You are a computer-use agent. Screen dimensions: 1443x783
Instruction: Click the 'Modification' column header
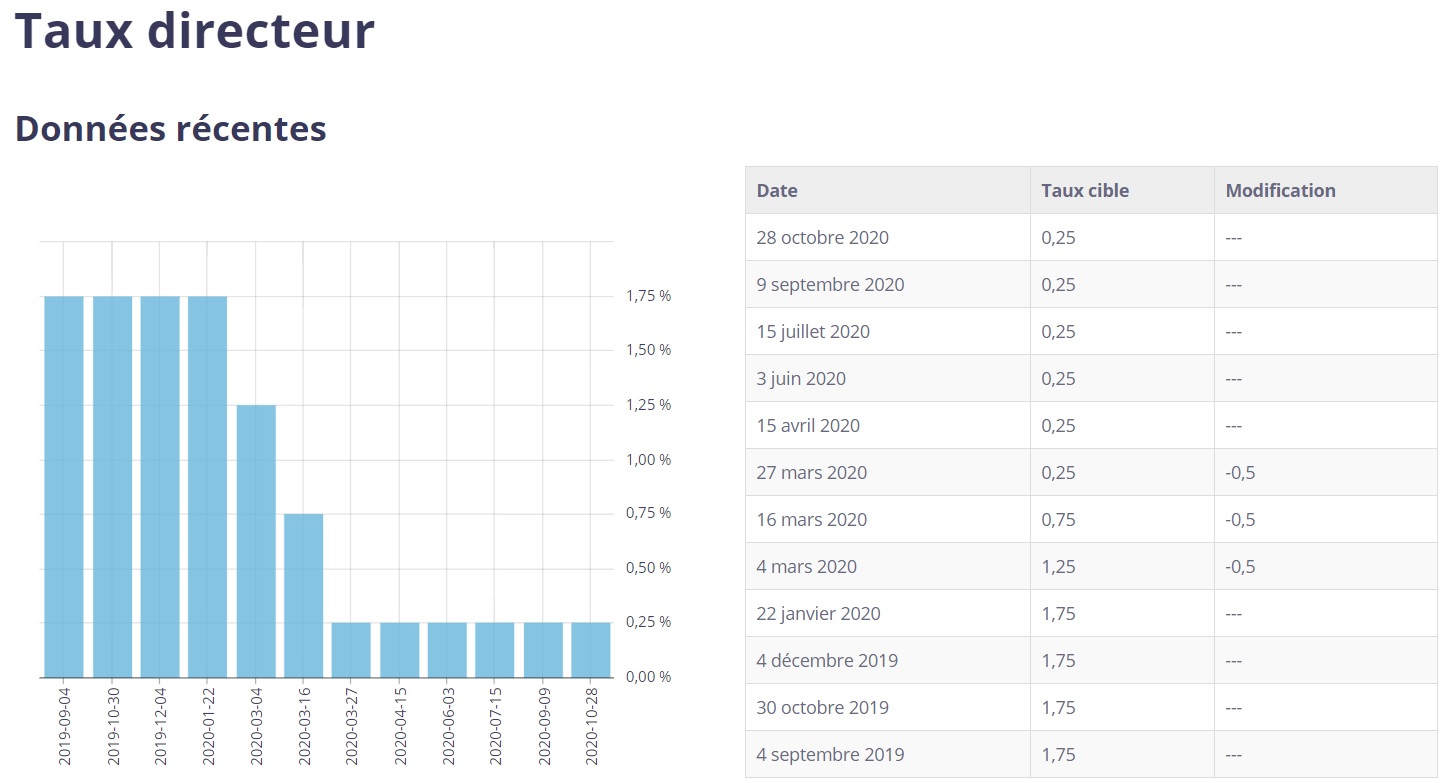[x=1326, y=190]
